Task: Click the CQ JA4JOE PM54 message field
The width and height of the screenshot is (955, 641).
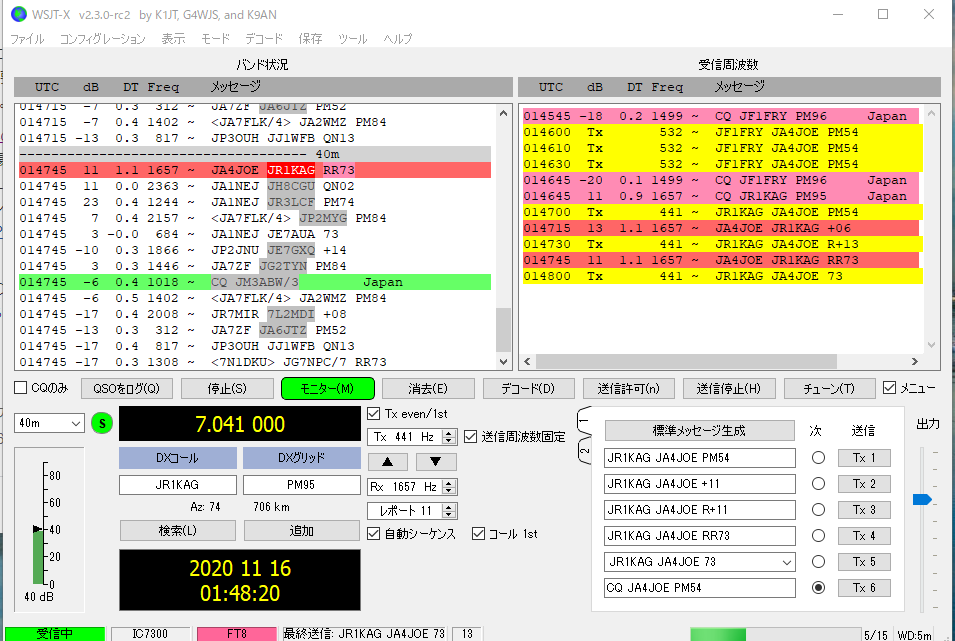Action: coord(699,587)
